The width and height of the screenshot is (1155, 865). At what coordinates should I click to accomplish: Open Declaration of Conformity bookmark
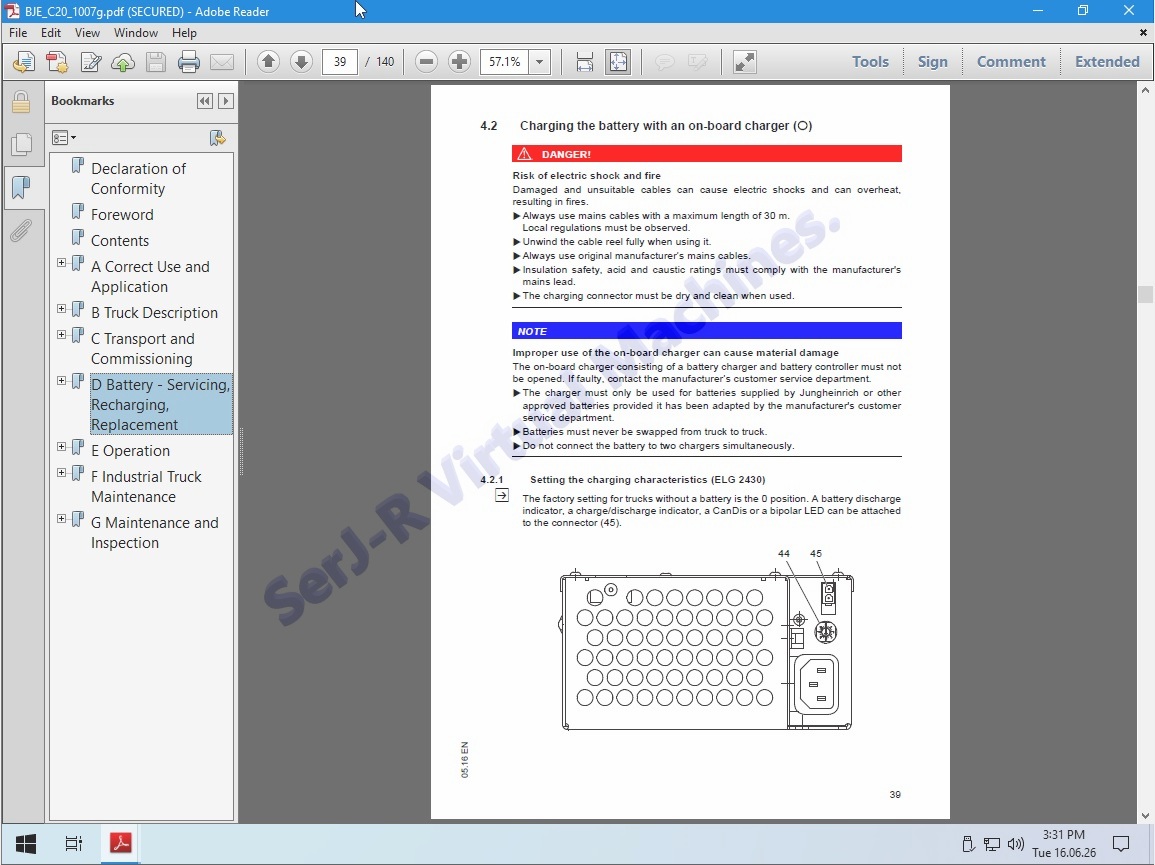tap(138, 178)
